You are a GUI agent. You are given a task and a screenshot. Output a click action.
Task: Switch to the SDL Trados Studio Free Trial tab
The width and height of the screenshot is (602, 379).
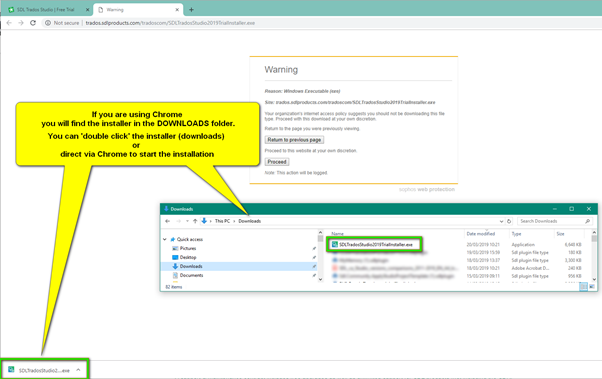(46, 10)
